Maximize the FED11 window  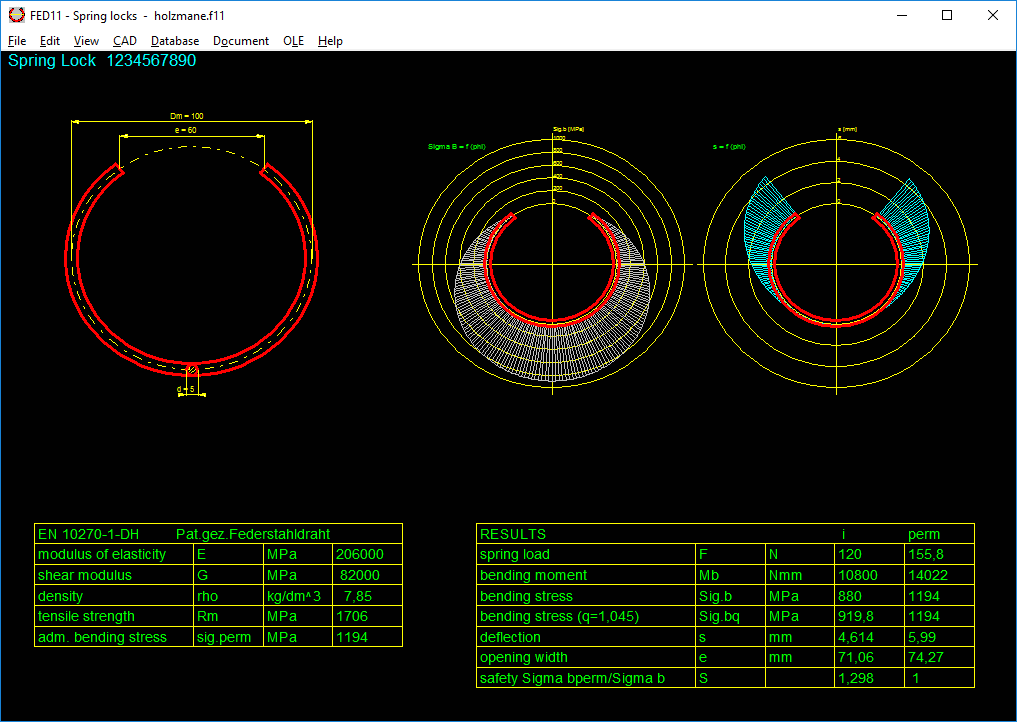point(947,15)
